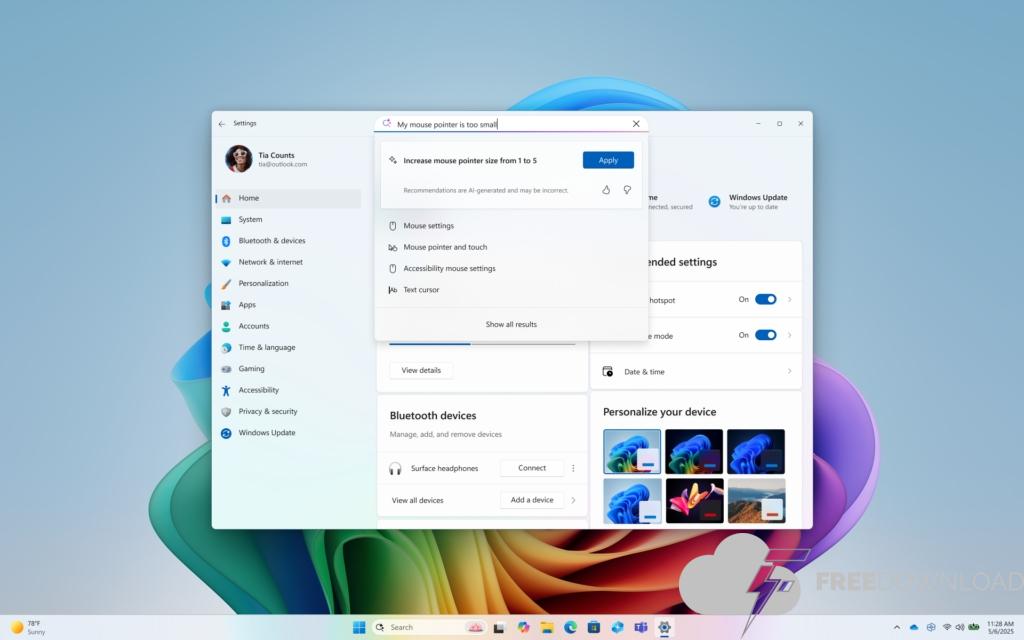
Task: Select Mouse pointer and touch result
Action: [445, 247]
